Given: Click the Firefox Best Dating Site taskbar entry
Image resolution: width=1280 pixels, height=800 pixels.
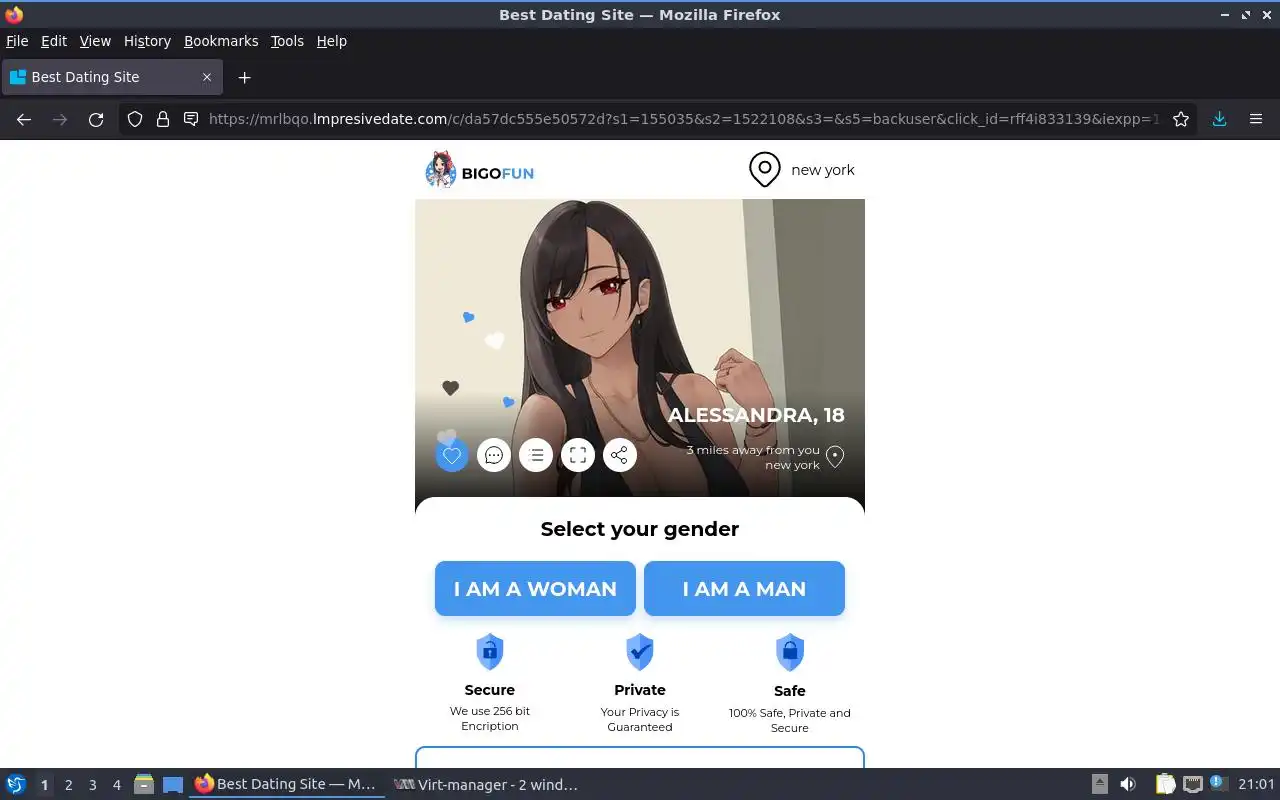Looking at the screenshot, I should tap(286, 785).
